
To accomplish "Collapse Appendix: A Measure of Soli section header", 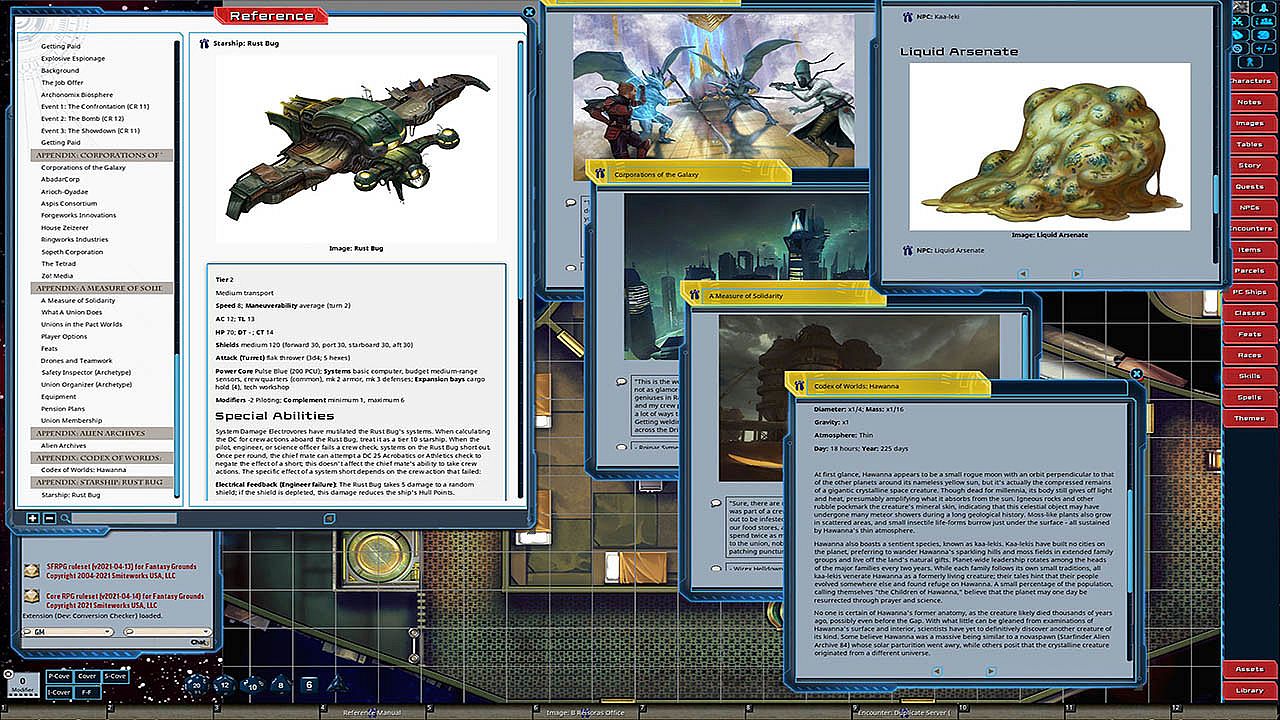I will pos(102,288).
